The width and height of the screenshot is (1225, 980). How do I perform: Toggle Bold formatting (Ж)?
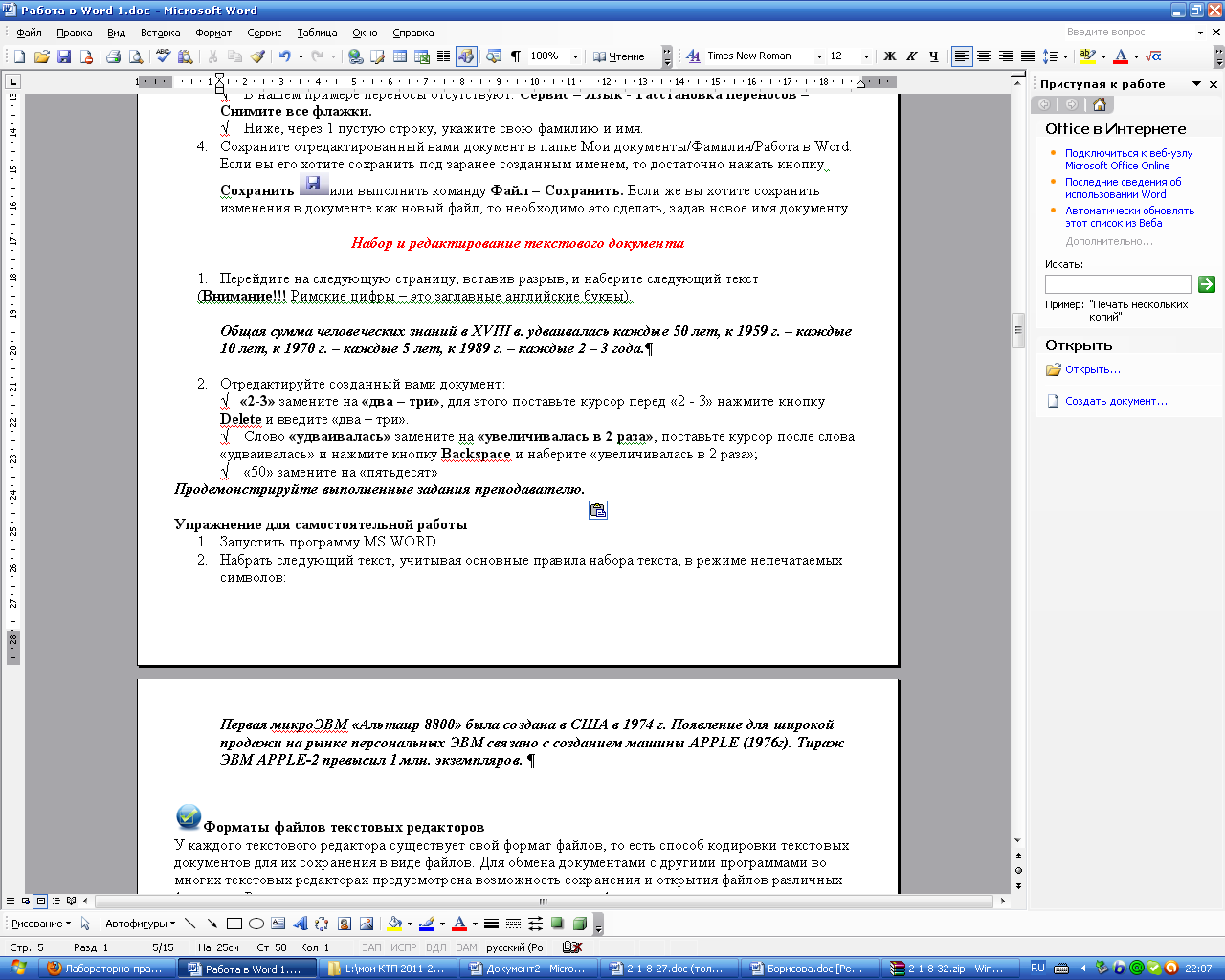889,56
